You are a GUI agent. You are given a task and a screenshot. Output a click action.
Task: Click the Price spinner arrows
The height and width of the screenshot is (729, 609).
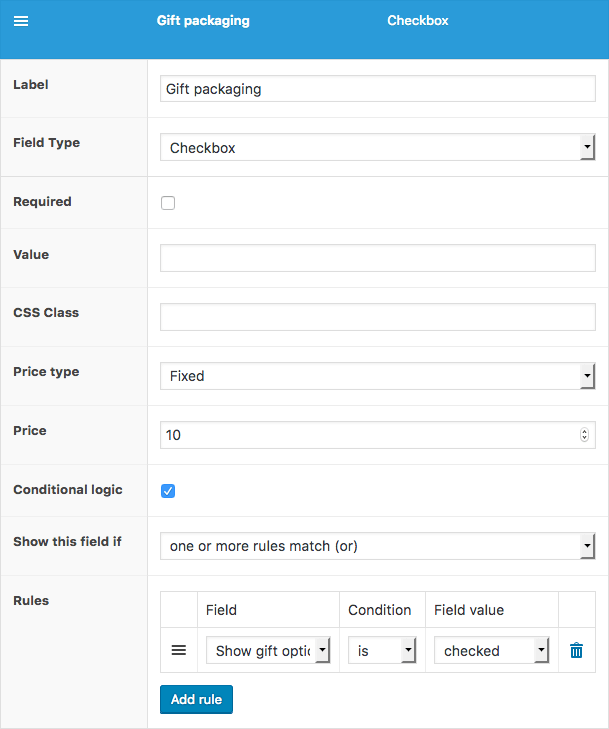(585, 435)
